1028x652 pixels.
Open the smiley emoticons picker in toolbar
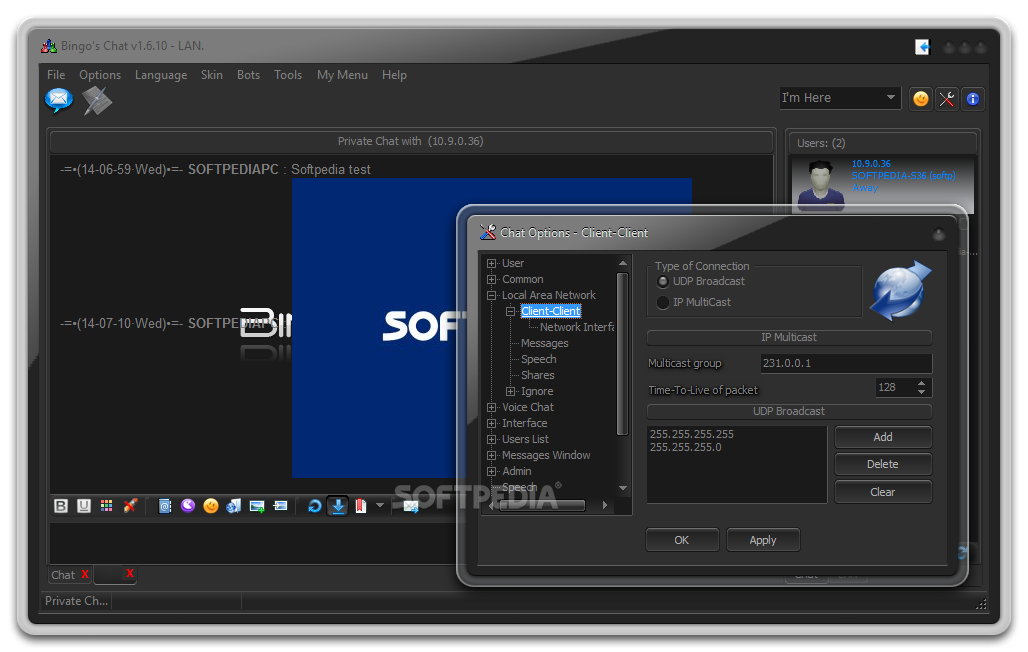click(210, 506)
